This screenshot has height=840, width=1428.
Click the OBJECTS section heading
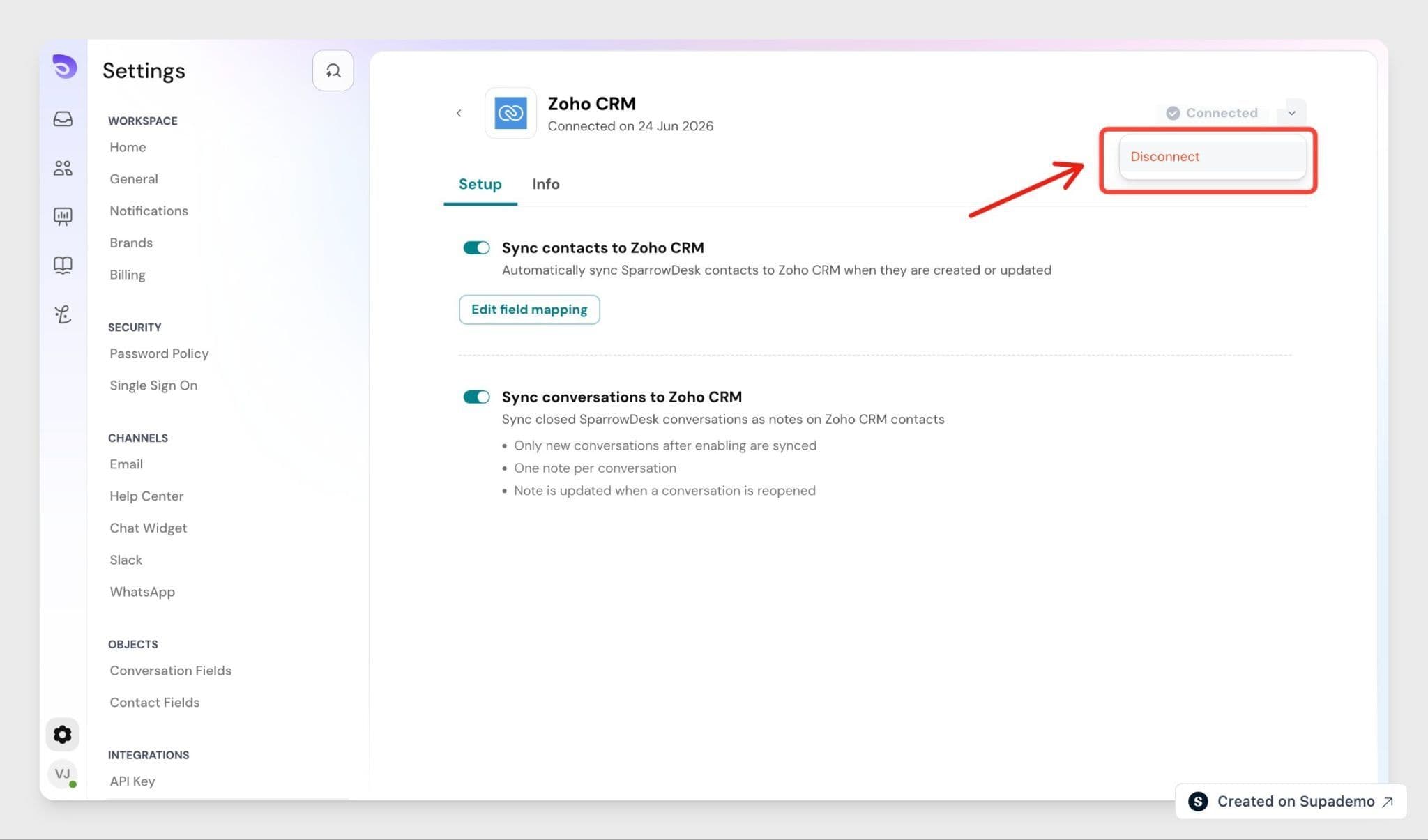pyautogui.click(x=133, y=644)
